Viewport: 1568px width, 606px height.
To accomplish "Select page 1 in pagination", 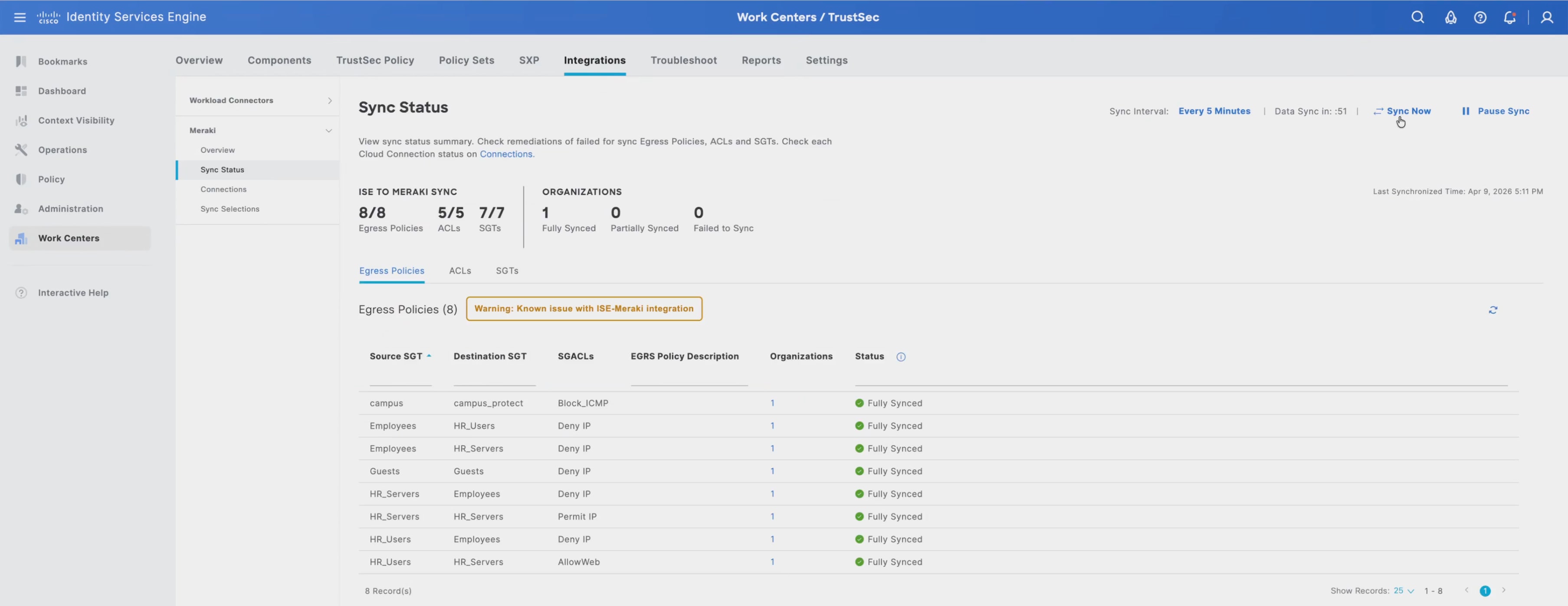I will 1485,591.
